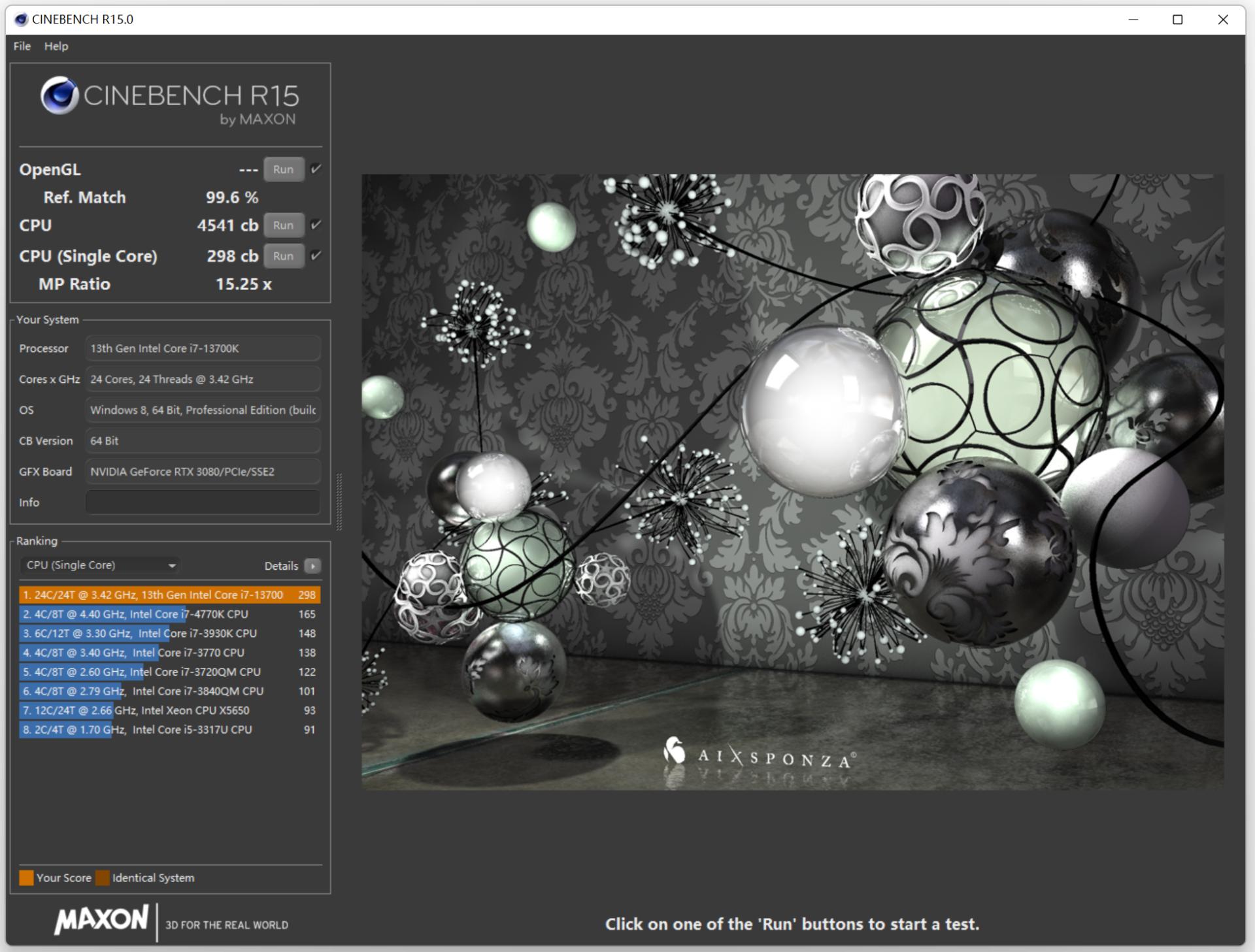Toggle the OpenGL test checkbox
Viewport: 1255px width, 952px height.
(x=316, y=169)
